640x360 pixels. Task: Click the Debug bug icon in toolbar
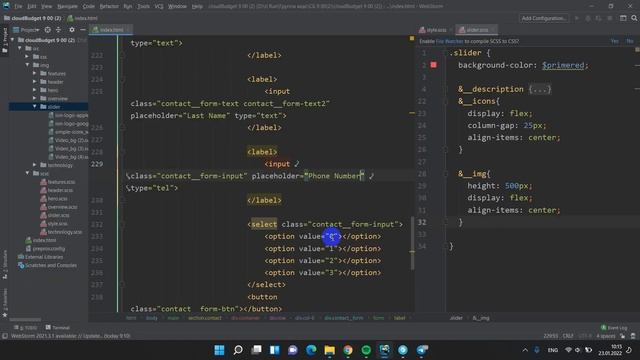[588, 18]
